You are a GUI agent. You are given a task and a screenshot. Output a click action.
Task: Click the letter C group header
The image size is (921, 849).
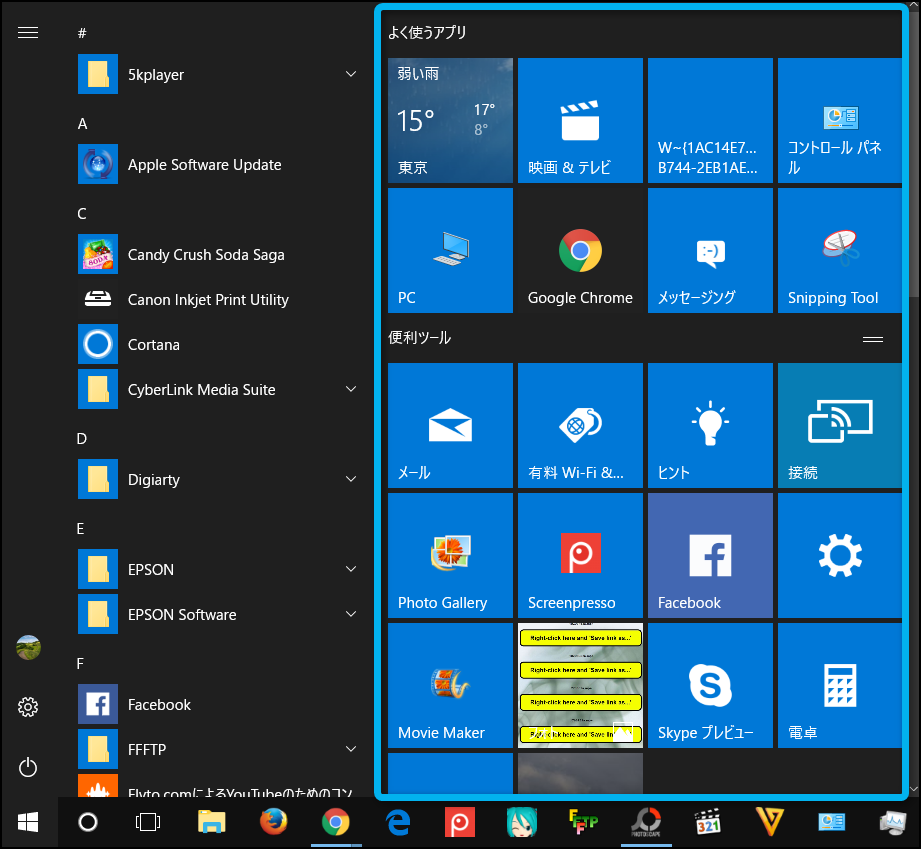[82, 214]
